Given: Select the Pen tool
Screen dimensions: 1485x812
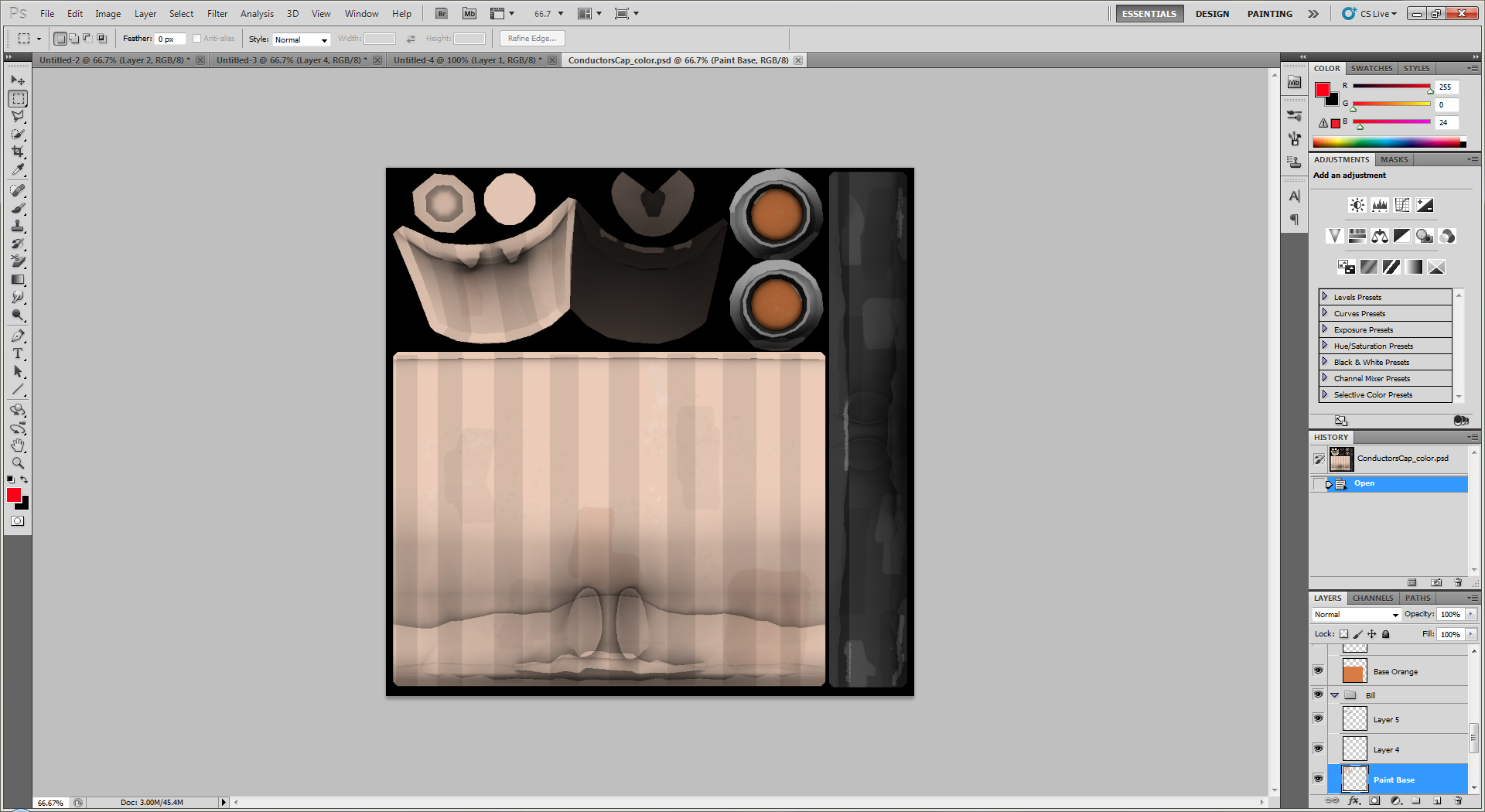Looking at the screenshot, I should tap(18, 336).
